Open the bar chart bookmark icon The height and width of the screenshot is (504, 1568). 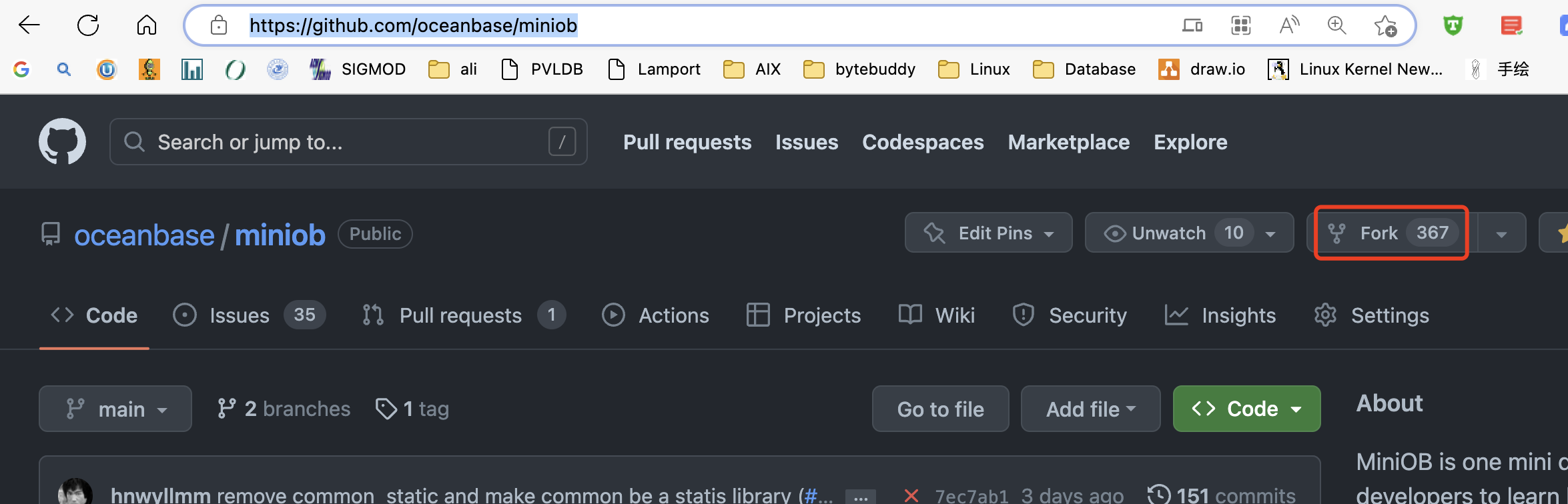(192, 69)
